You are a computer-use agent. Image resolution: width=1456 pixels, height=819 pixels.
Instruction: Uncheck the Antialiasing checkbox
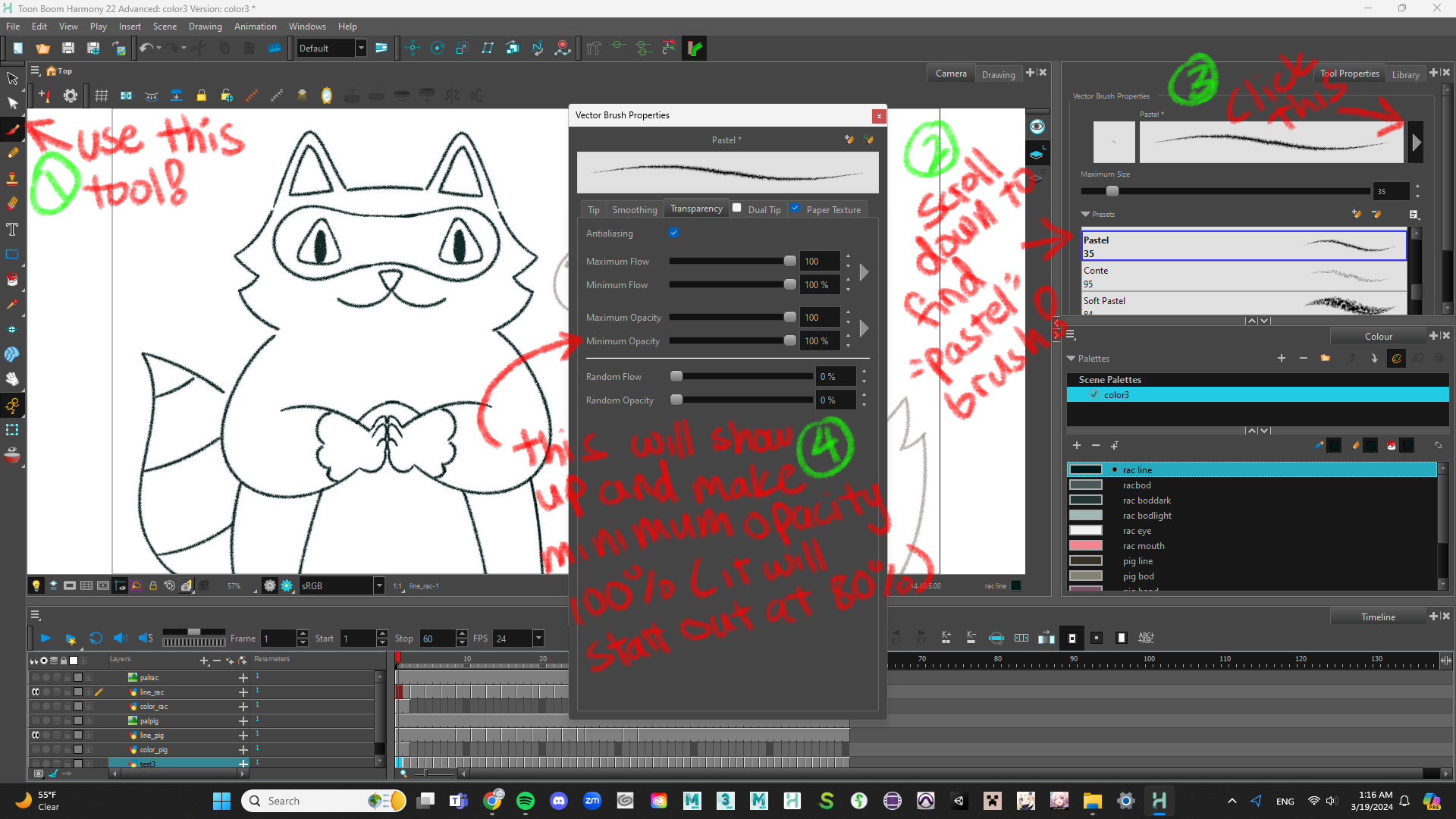(673, 233)
